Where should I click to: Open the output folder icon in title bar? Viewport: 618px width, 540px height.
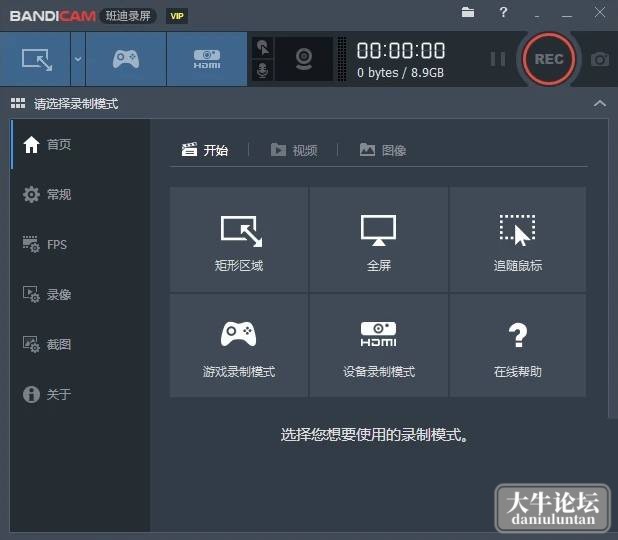point(468,13)
